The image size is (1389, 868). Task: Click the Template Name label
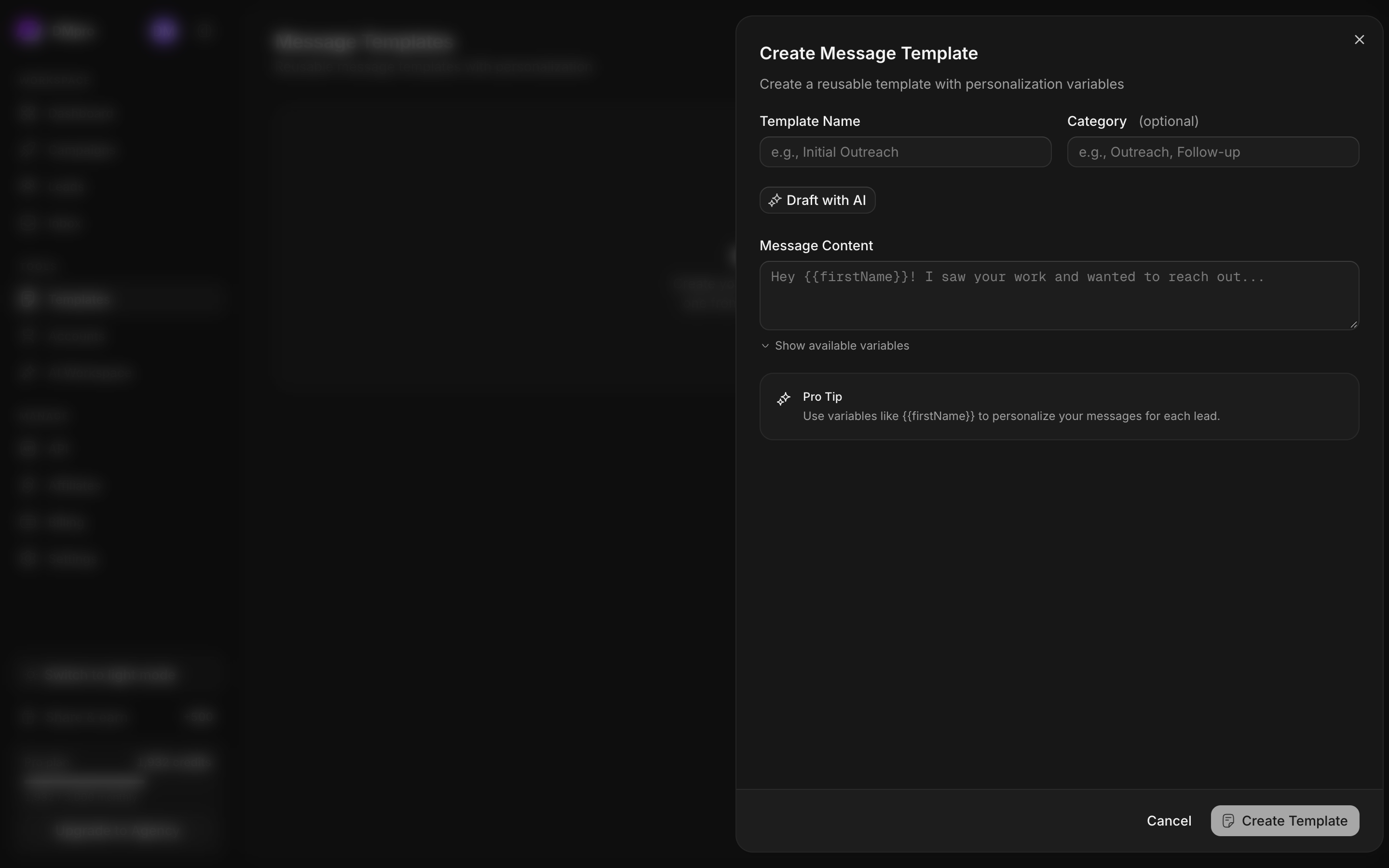coord(810,121)
